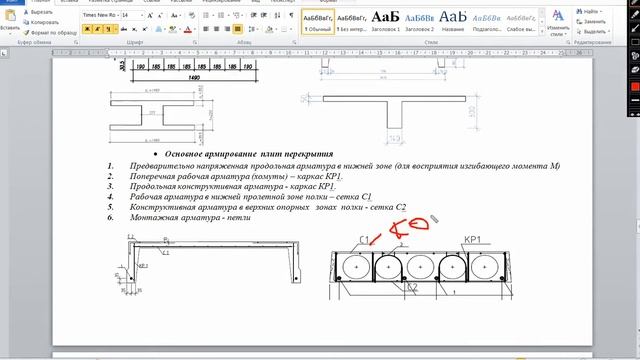Open the font color dropdown arrow
The image size is (640, 360).
click(x=194, y=29)
